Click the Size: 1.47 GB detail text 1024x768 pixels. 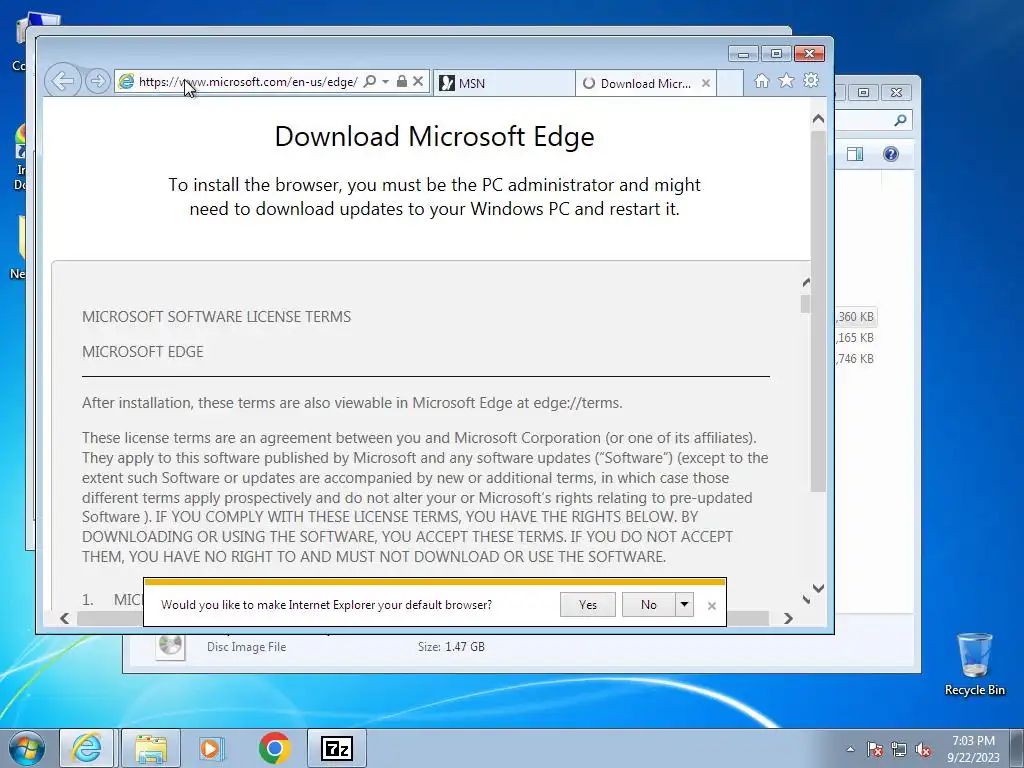click(451, 647)
